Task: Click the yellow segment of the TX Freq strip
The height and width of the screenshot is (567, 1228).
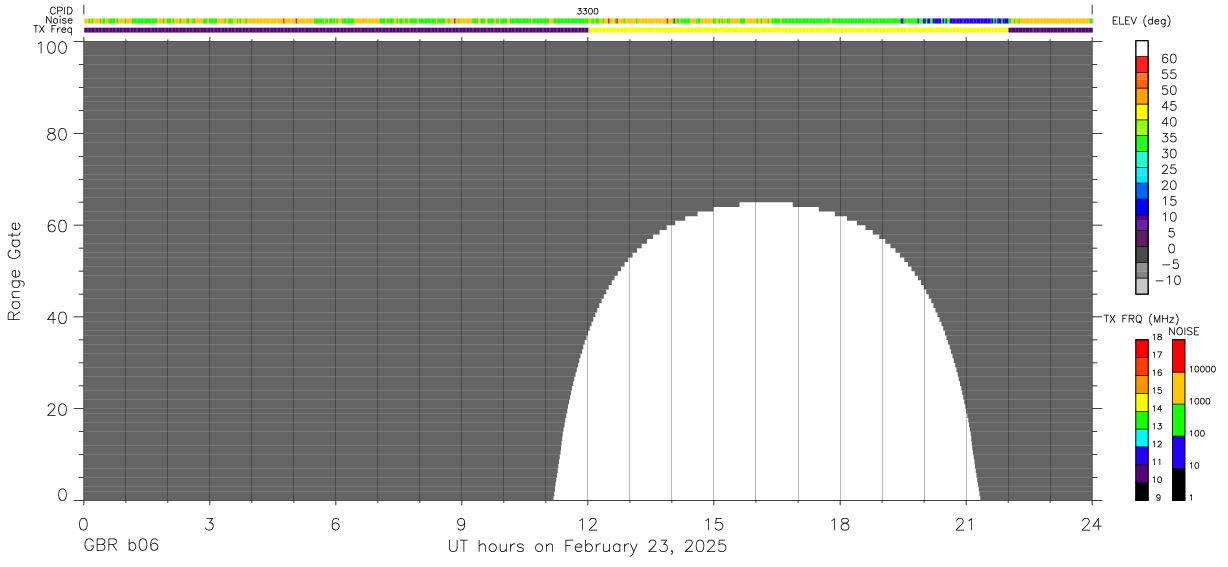Action: 798,30
